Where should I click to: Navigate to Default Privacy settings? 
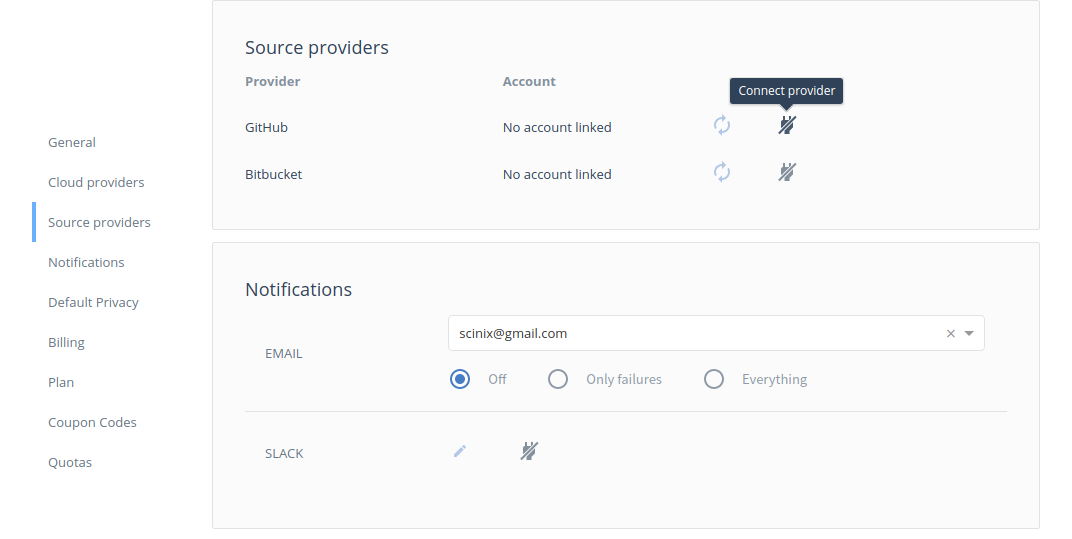point(93,302)
